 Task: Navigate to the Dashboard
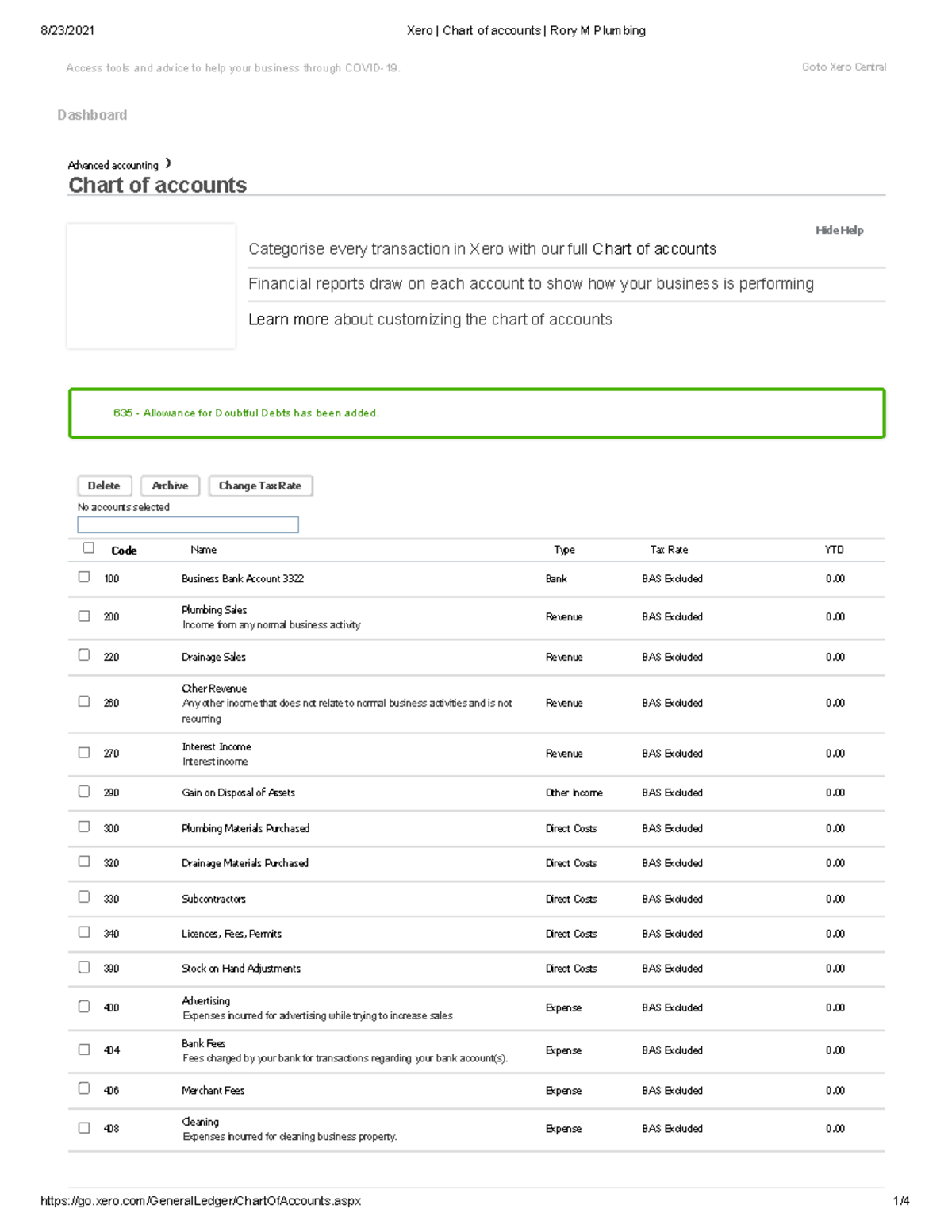coord(92,115)
